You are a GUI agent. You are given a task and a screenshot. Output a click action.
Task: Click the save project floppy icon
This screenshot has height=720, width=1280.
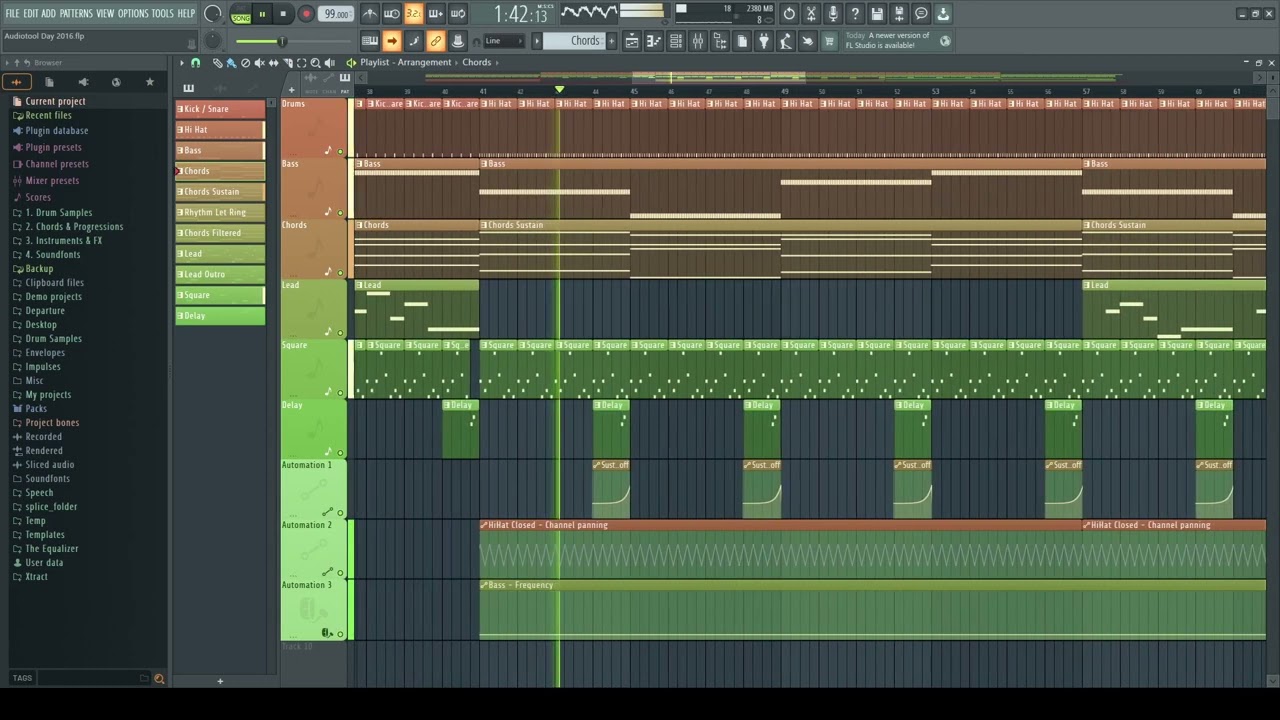877,14
